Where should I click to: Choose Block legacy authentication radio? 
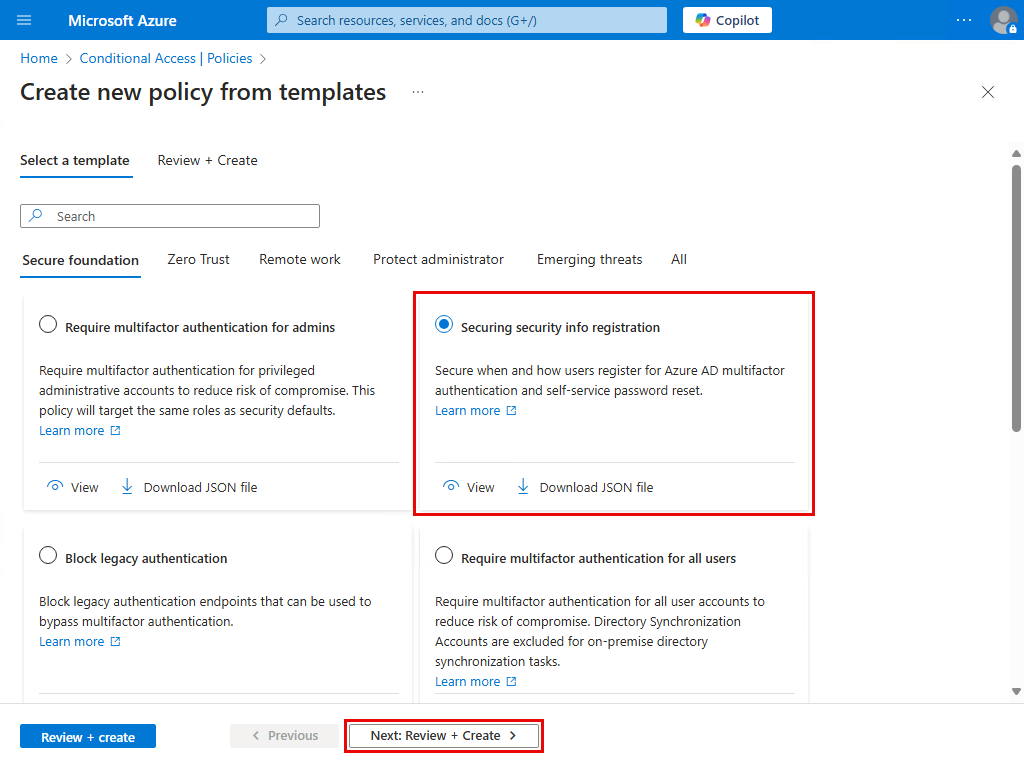click(48, 555)
